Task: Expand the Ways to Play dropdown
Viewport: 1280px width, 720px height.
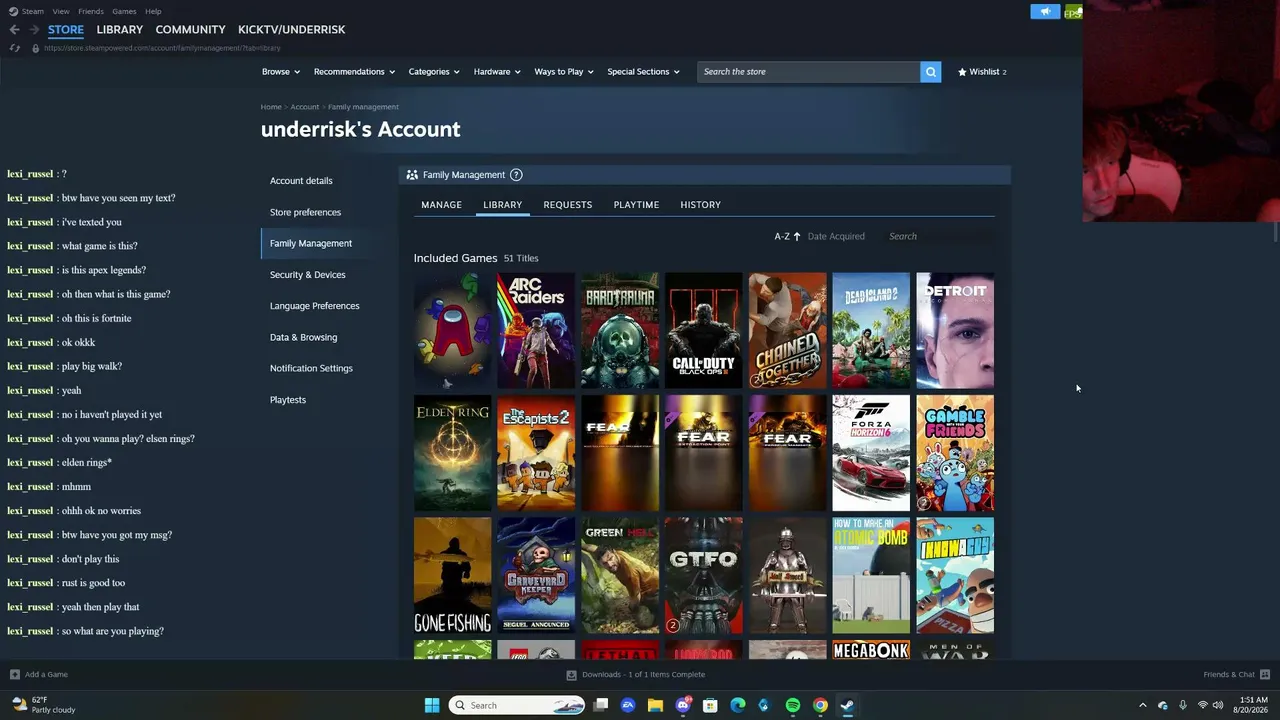Action: point(564,72)
